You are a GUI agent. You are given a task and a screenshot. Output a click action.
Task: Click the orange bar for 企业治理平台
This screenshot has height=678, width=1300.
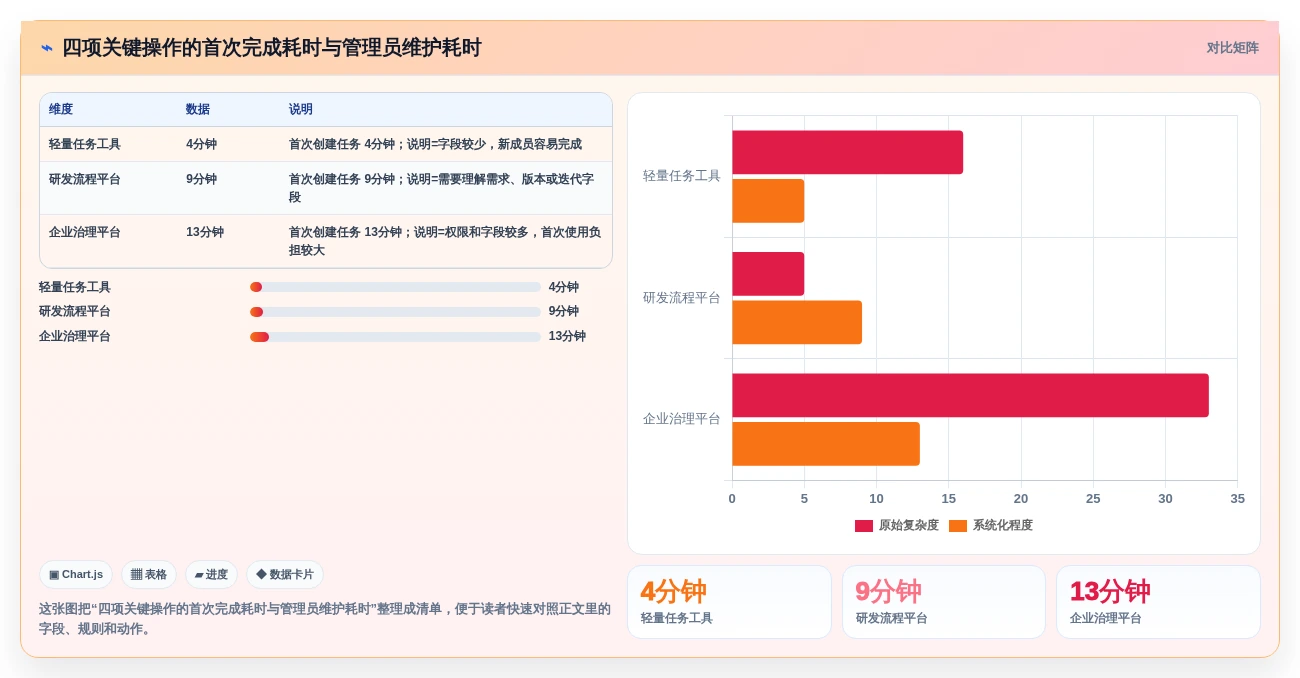click(826, 444)
